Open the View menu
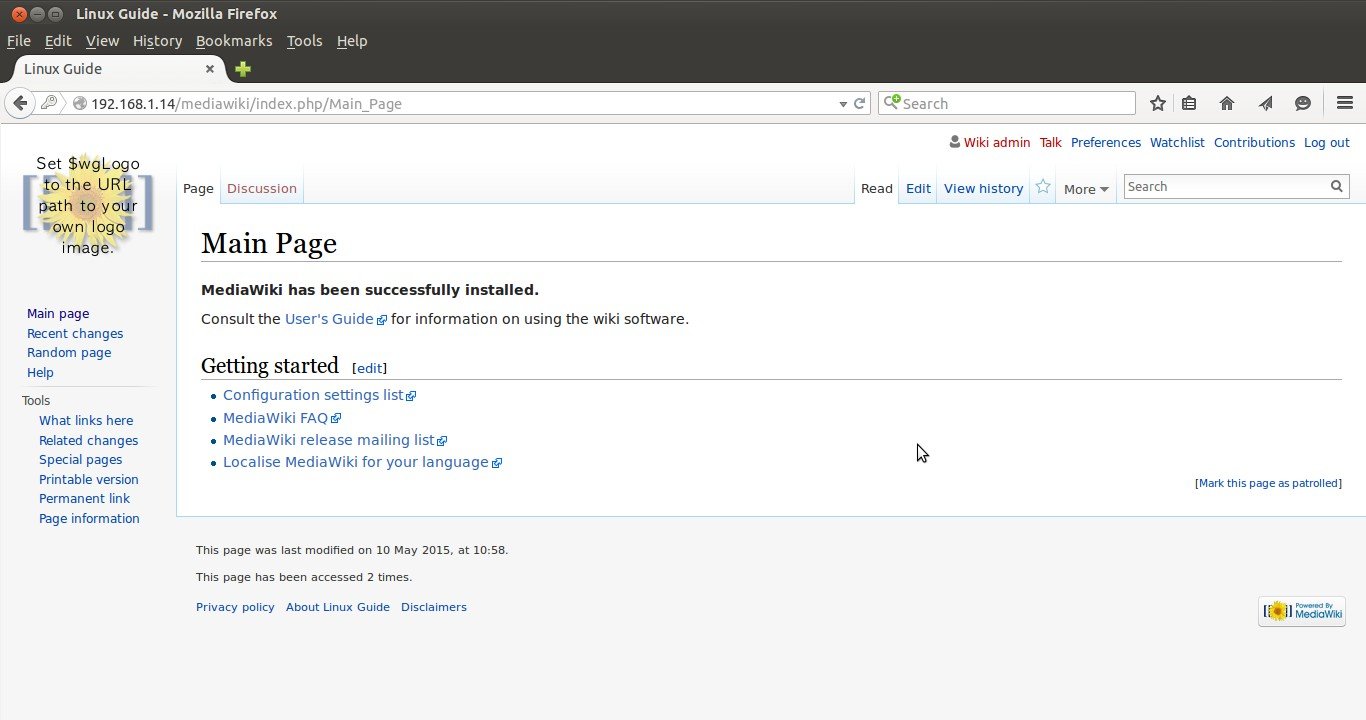 point(102,41)
